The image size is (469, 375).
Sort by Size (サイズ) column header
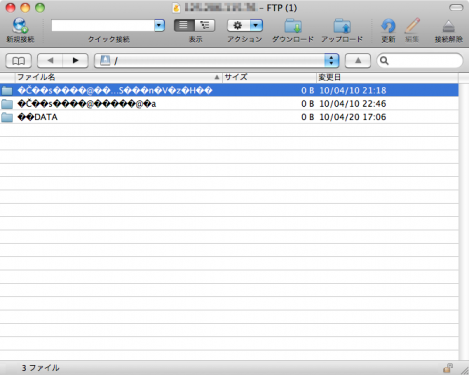[x=269, y=77]
